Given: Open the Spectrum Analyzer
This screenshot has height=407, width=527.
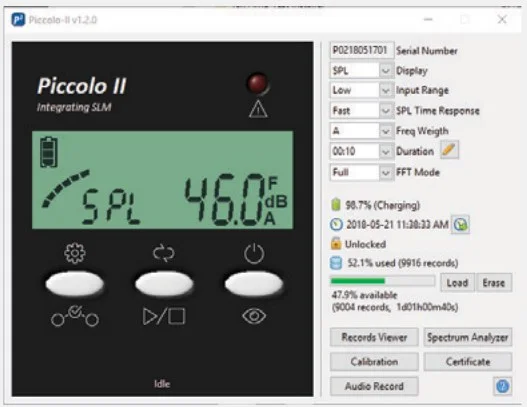Looking at the screenshot, I should click(468, 337).
